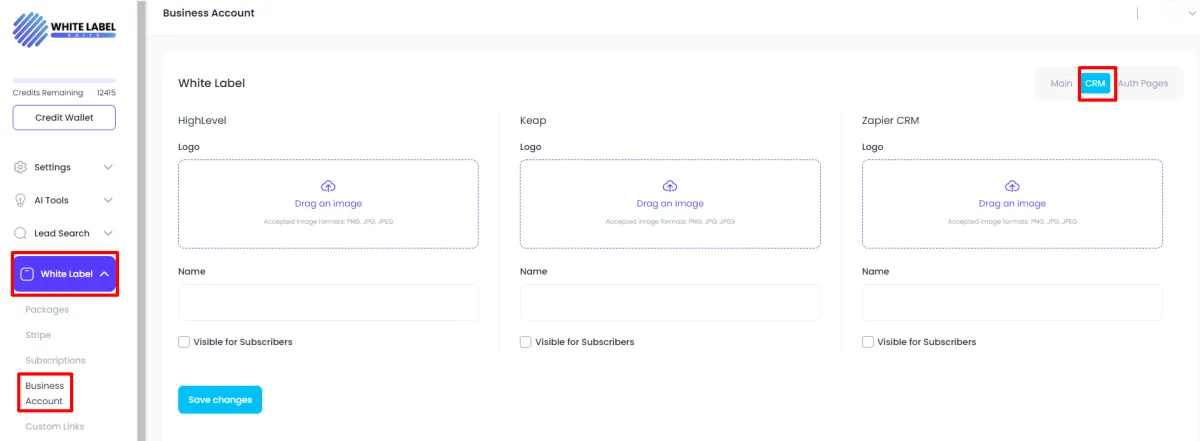The width and height of the screenshot is (1200, 441).
Task: Open Packages in the sidebar
Action: click(47, 309)
